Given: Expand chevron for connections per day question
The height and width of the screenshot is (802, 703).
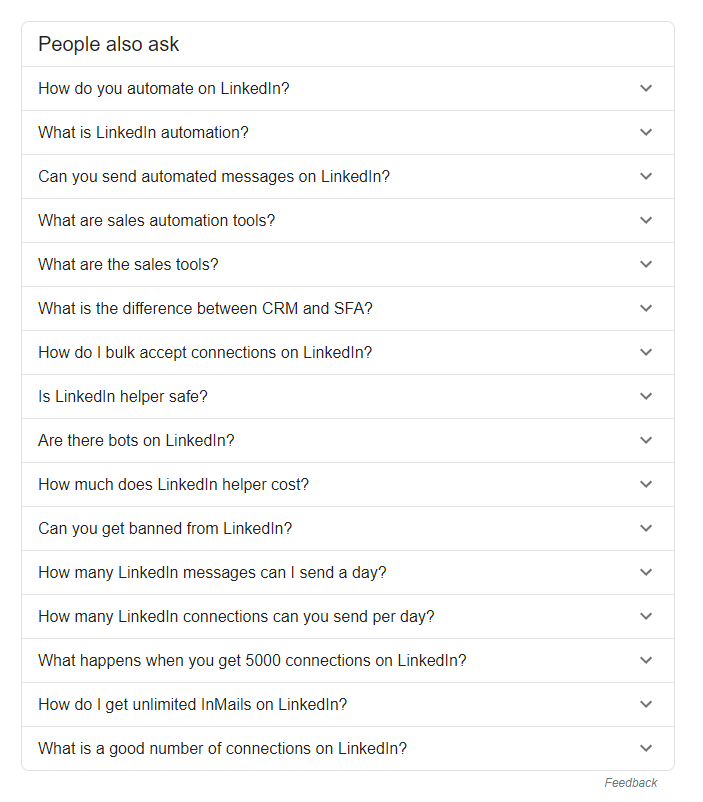Looking at the screenshot, I should pyautogui.click(x=646, y=616).
